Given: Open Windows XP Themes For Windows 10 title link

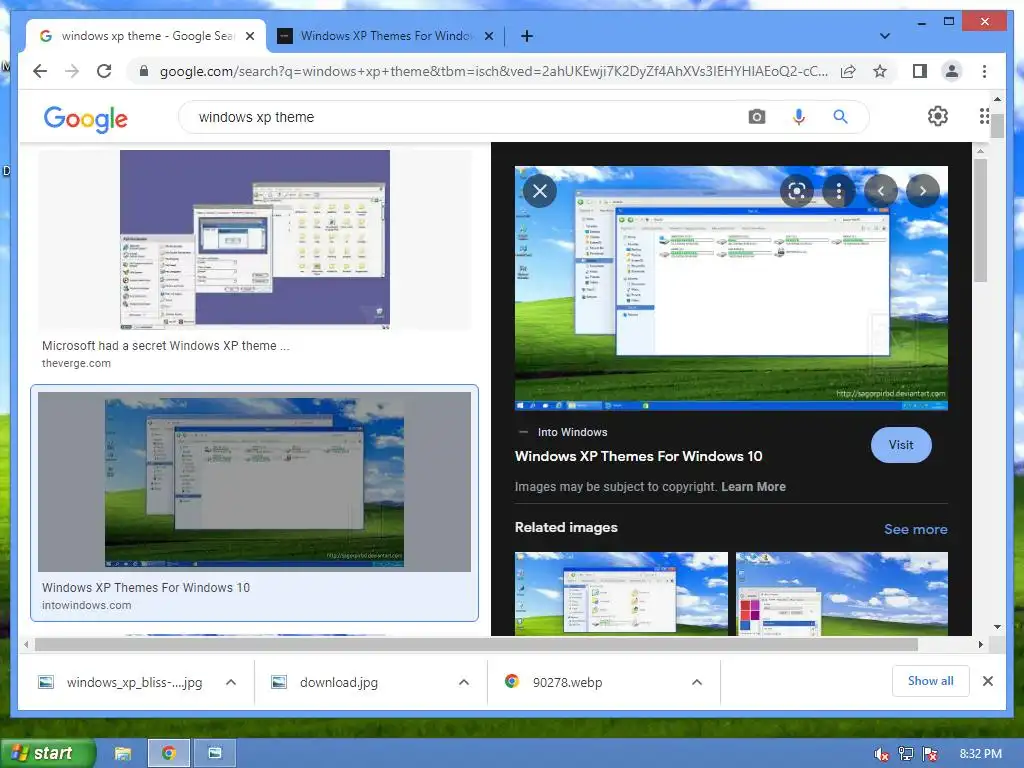Looking at the screenshot, I should point(639,456).
